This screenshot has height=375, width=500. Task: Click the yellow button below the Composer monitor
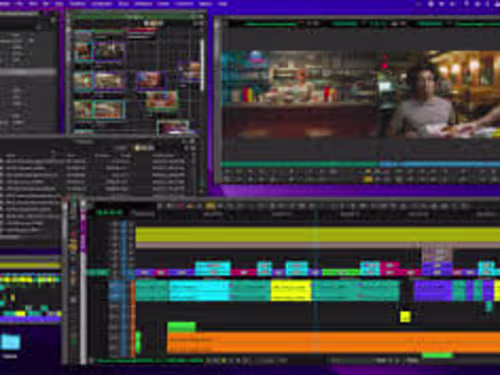pyautogui.click(x=368, y=179)
